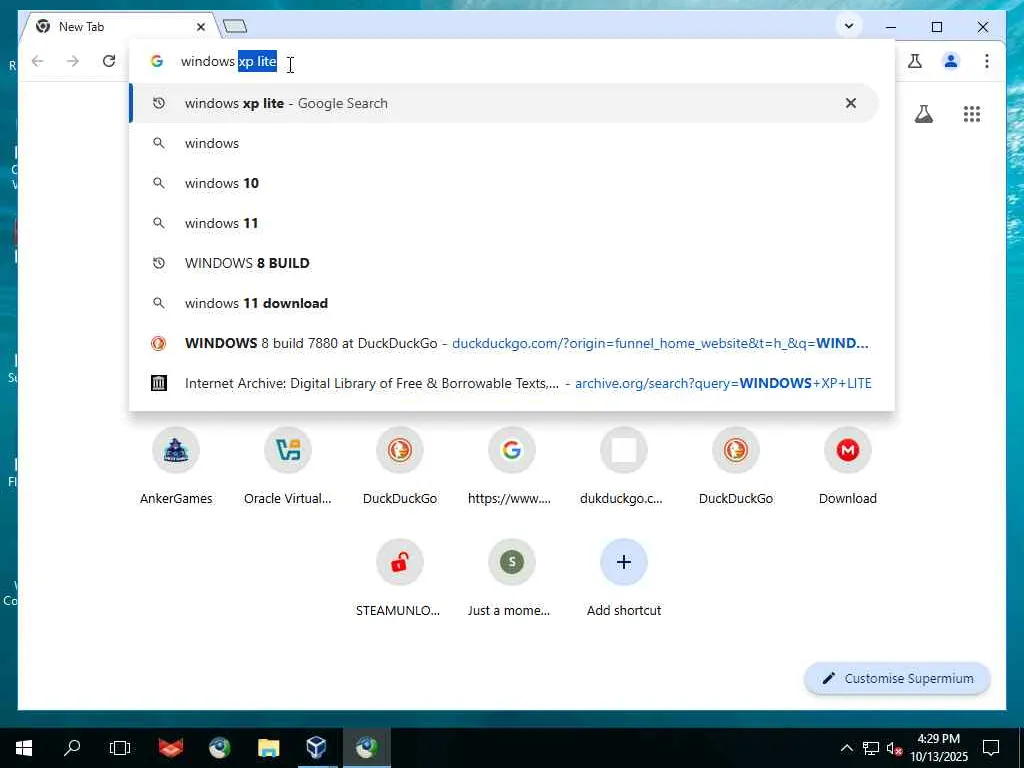1024x768 pixels.
Task: Open the DuckDuckGo Windows 8 build 7880 suggestion
Action: 504,344
